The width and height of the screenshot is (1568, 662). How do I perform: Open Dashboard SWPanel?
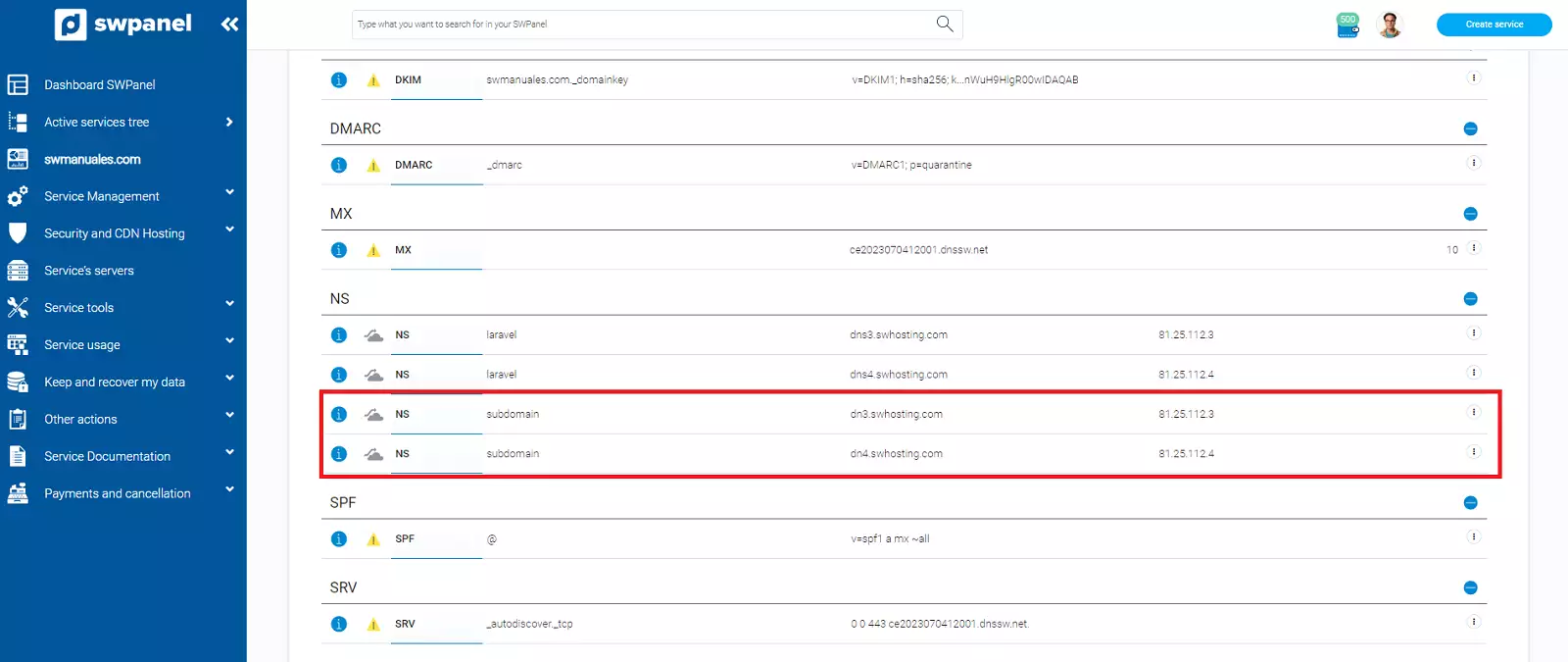(x=99, y=85)
